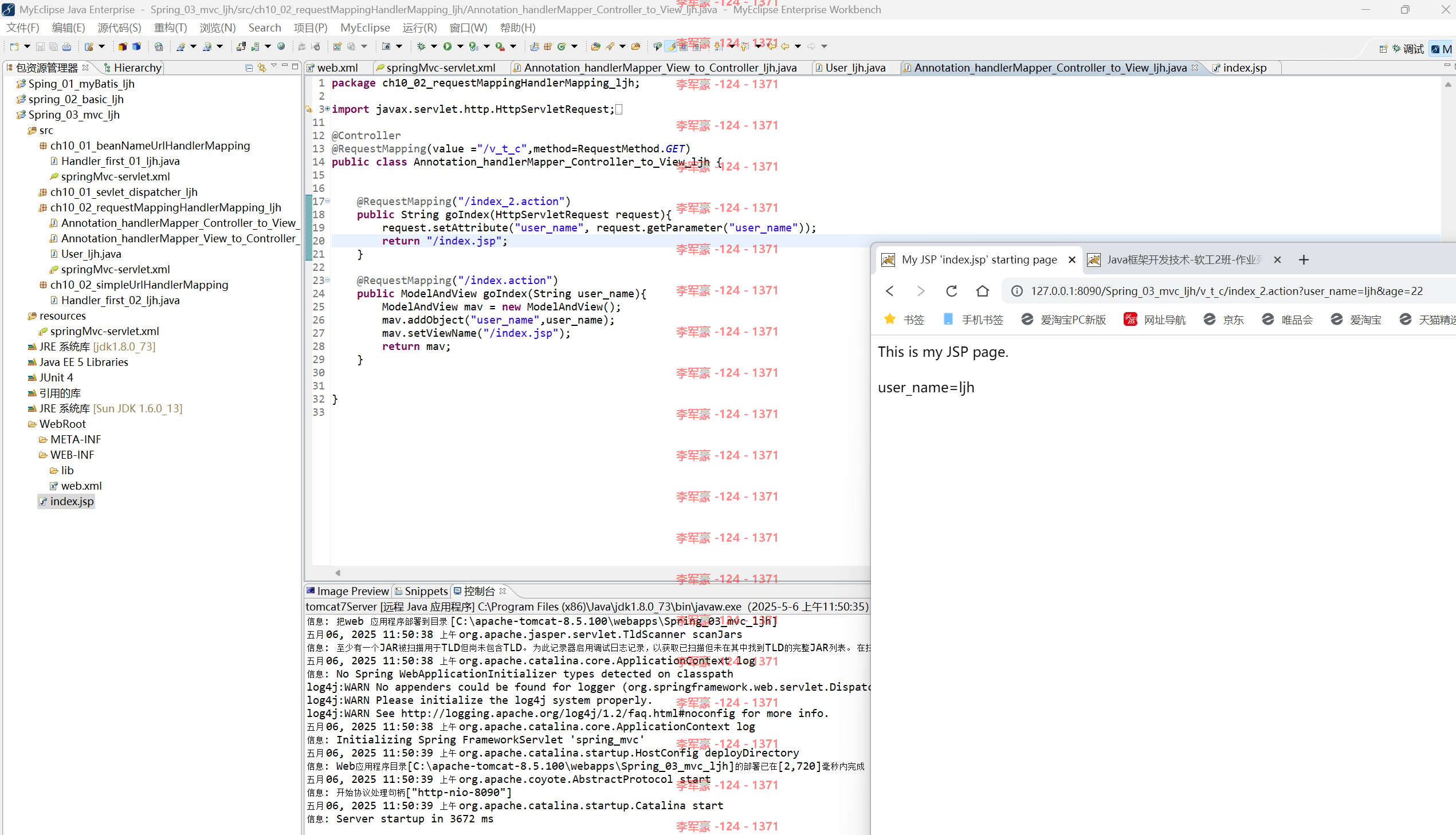
Task: Click the New file toolbar icon
Action: (14, 46)
